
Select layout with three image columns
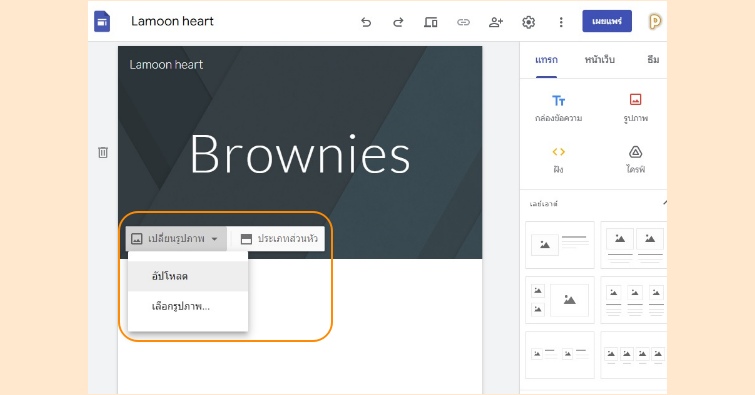(x=634, y=300)
